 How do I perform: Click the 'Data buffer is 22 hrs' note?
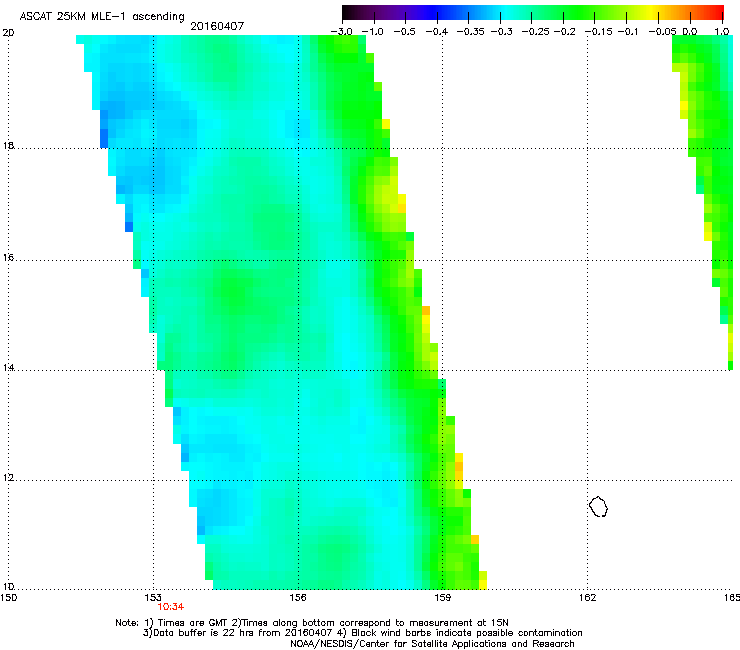362,633
